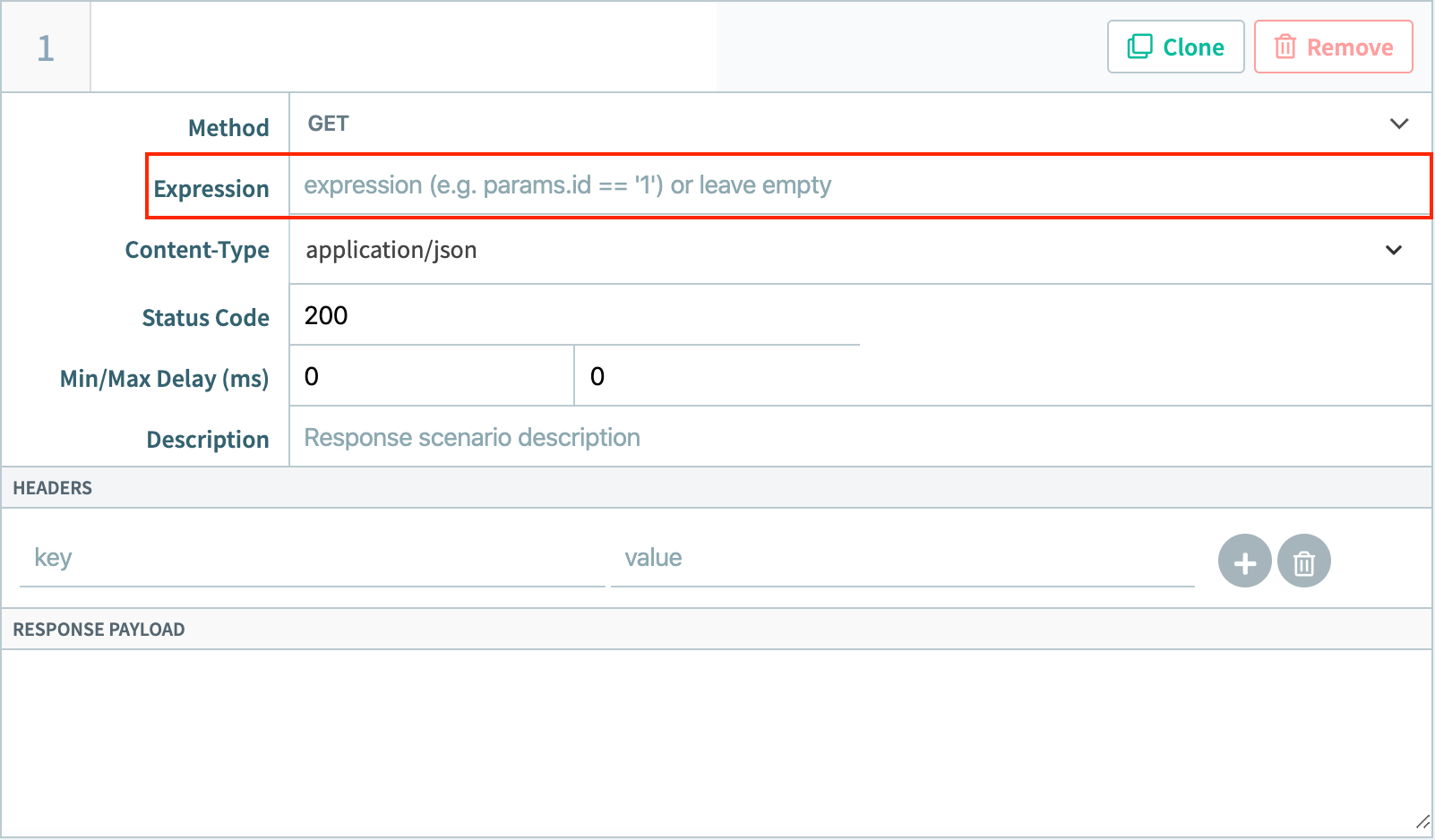Click the Status Code field
This screenshot has height=840, width=1435.
coord(573,316)
